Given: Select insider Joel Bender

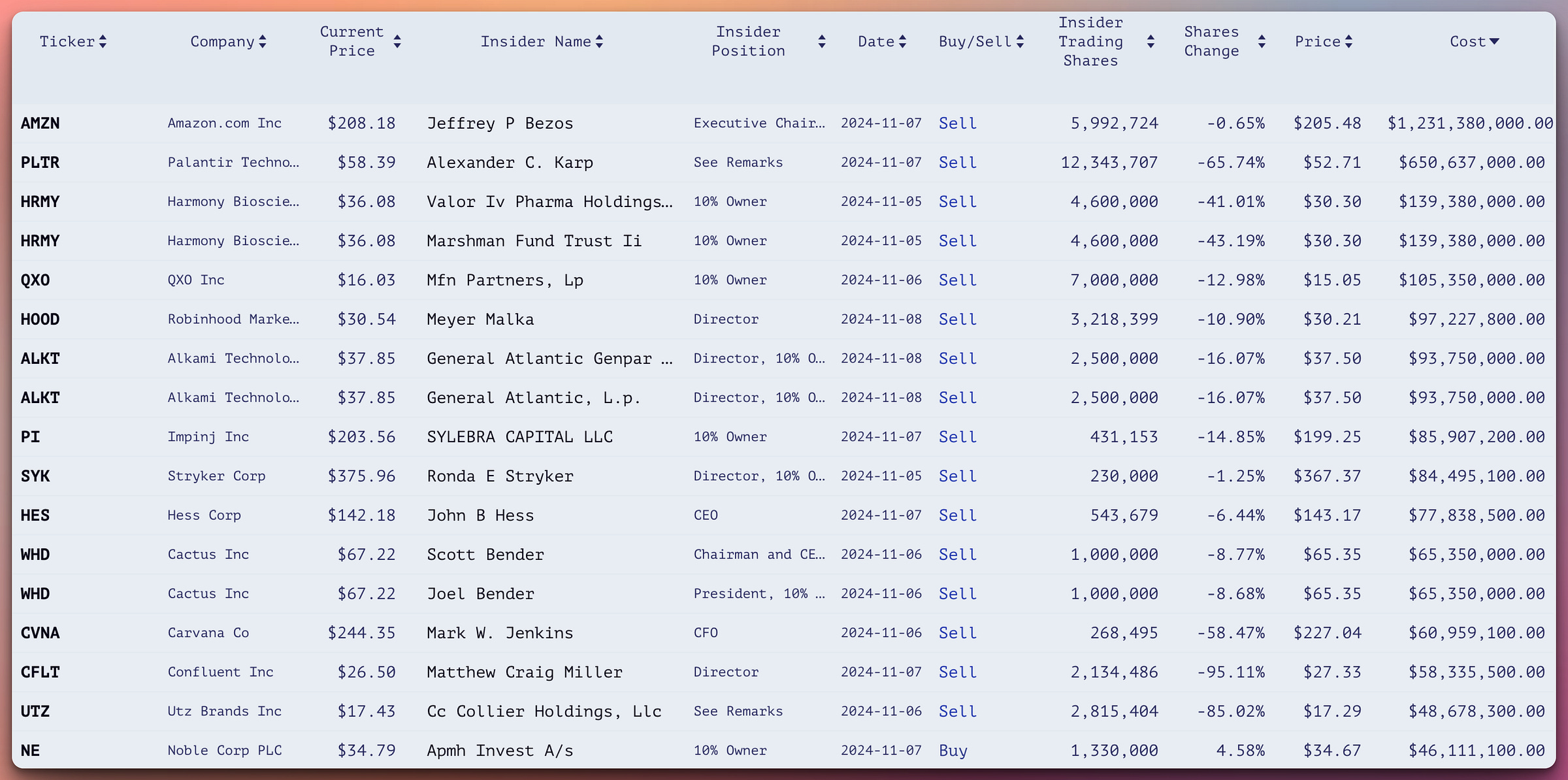Looking at the screenshot, I should (x=481, y=594).
